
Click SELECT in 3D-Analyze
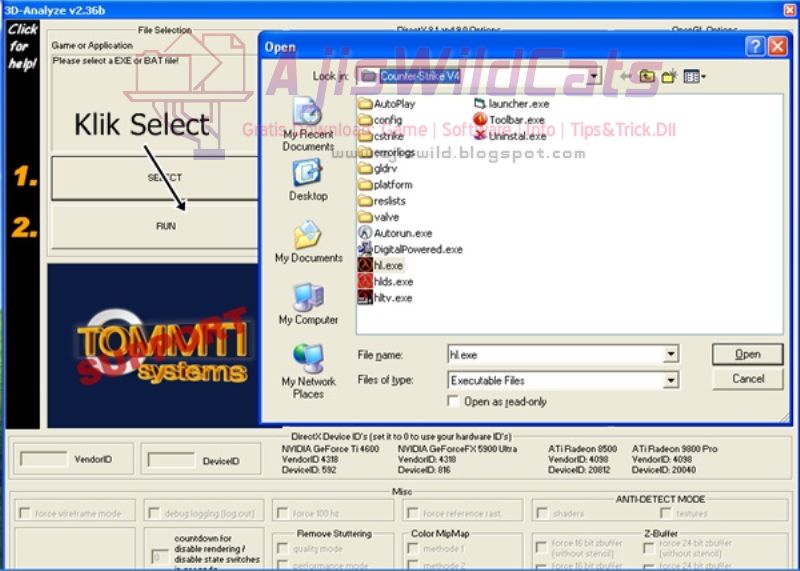click(x=155, y=178)
